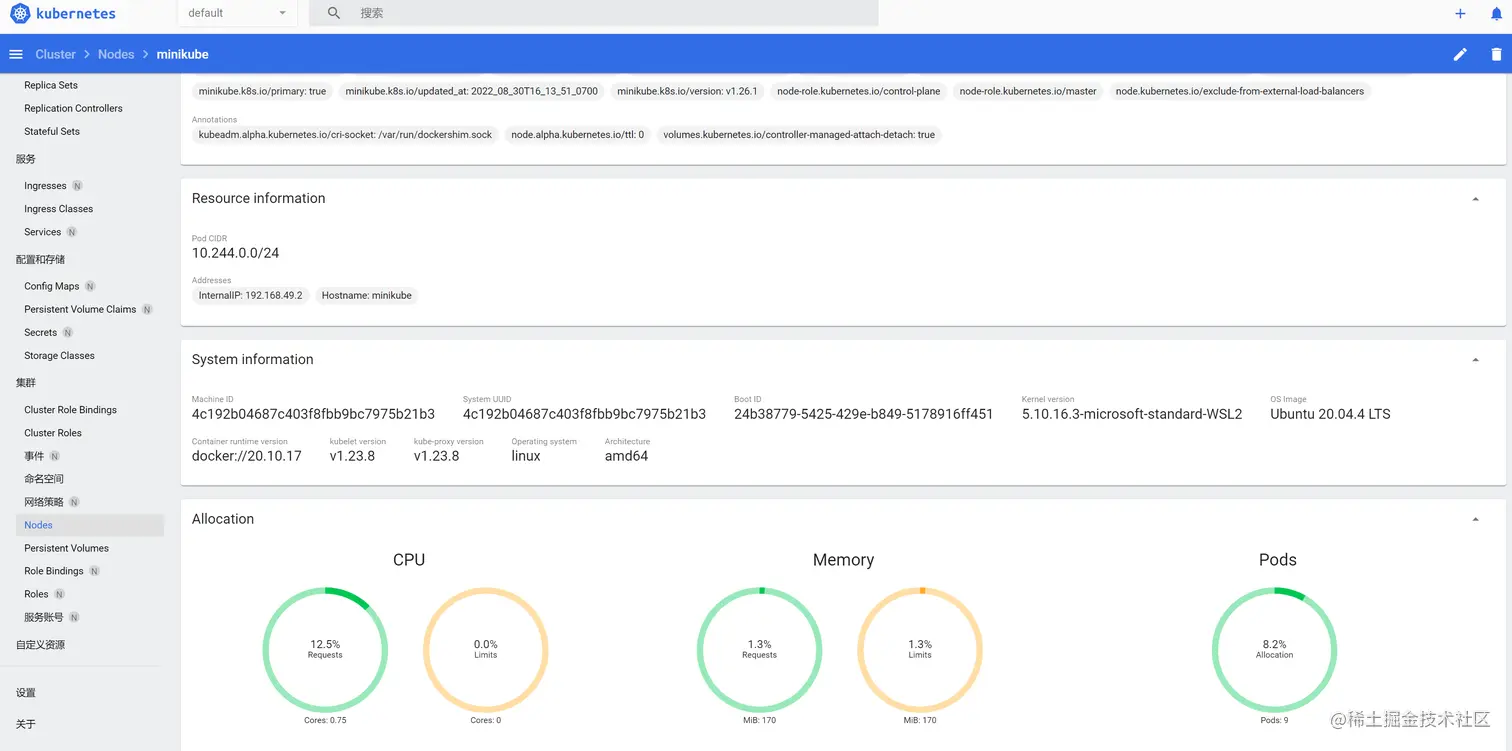Click the Pods Allocation 8.2% gauge
This screenshot has width=1512, height=751.
point(1274,649)
